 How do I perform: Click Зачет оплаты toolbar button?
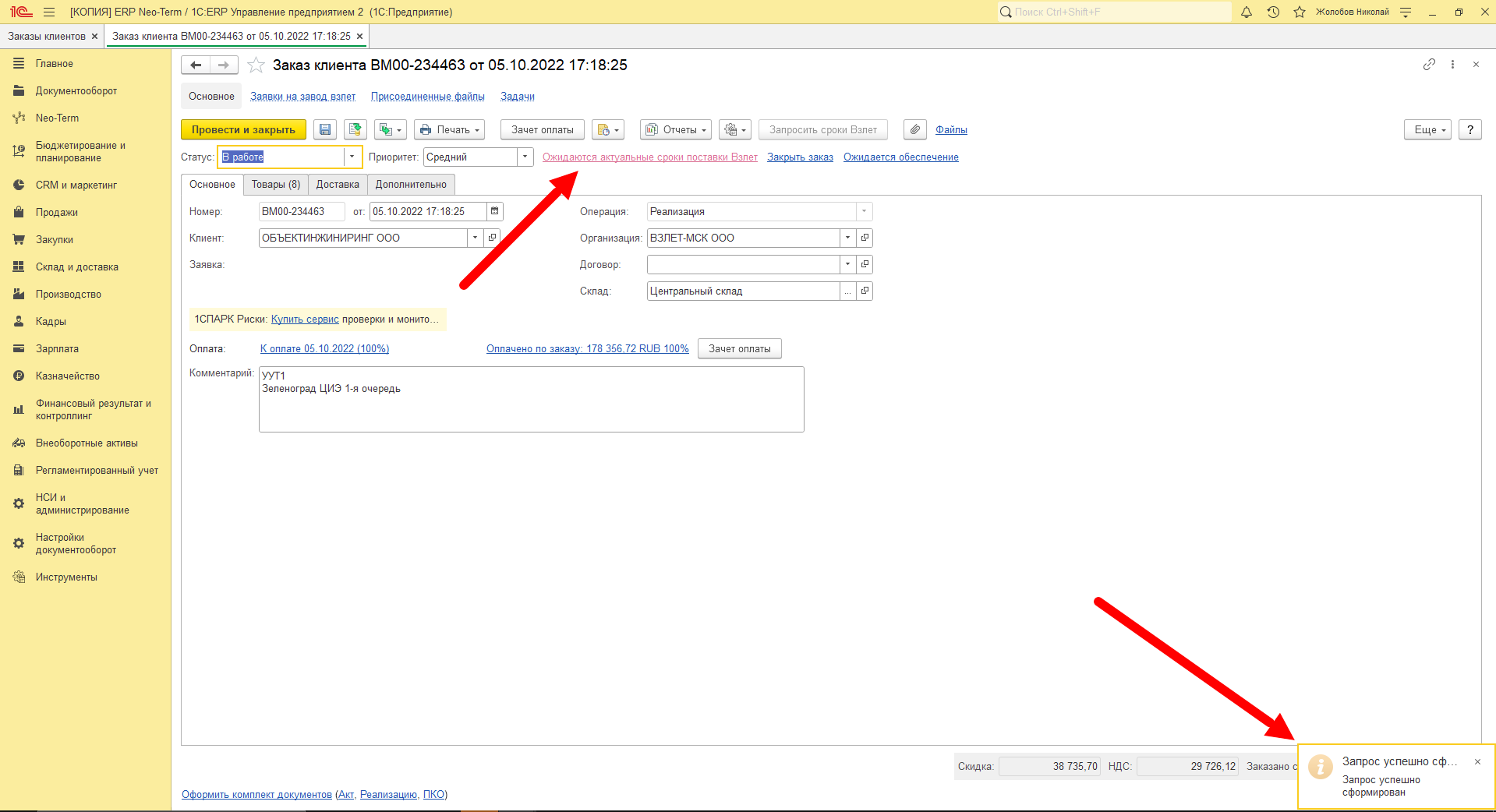(543, 130)
